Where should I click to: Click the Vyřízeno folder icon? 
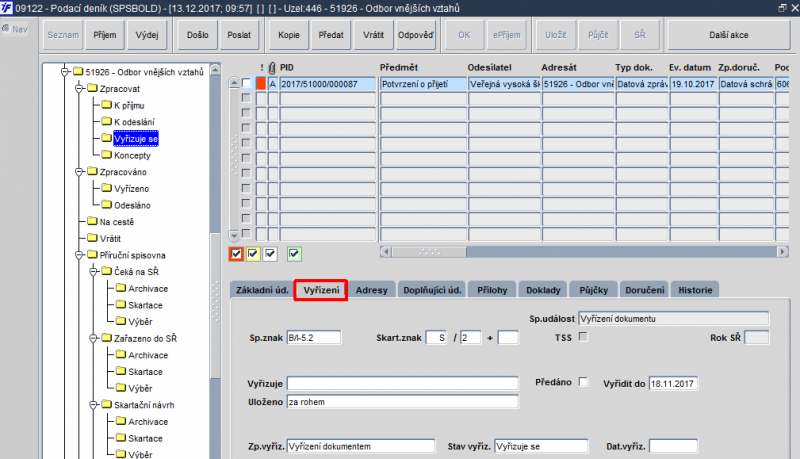[x=107, y=188]
